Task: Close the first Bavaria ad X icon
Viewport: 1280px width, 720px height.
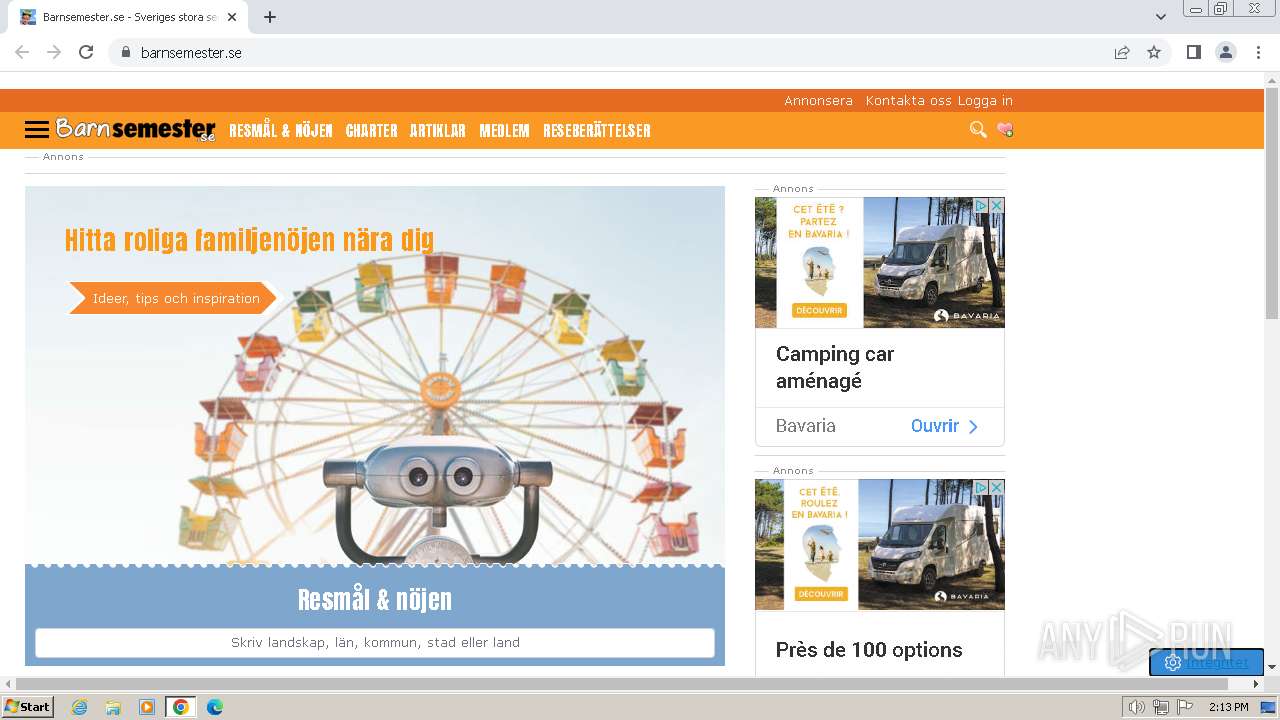Action: tap(996, 205)
